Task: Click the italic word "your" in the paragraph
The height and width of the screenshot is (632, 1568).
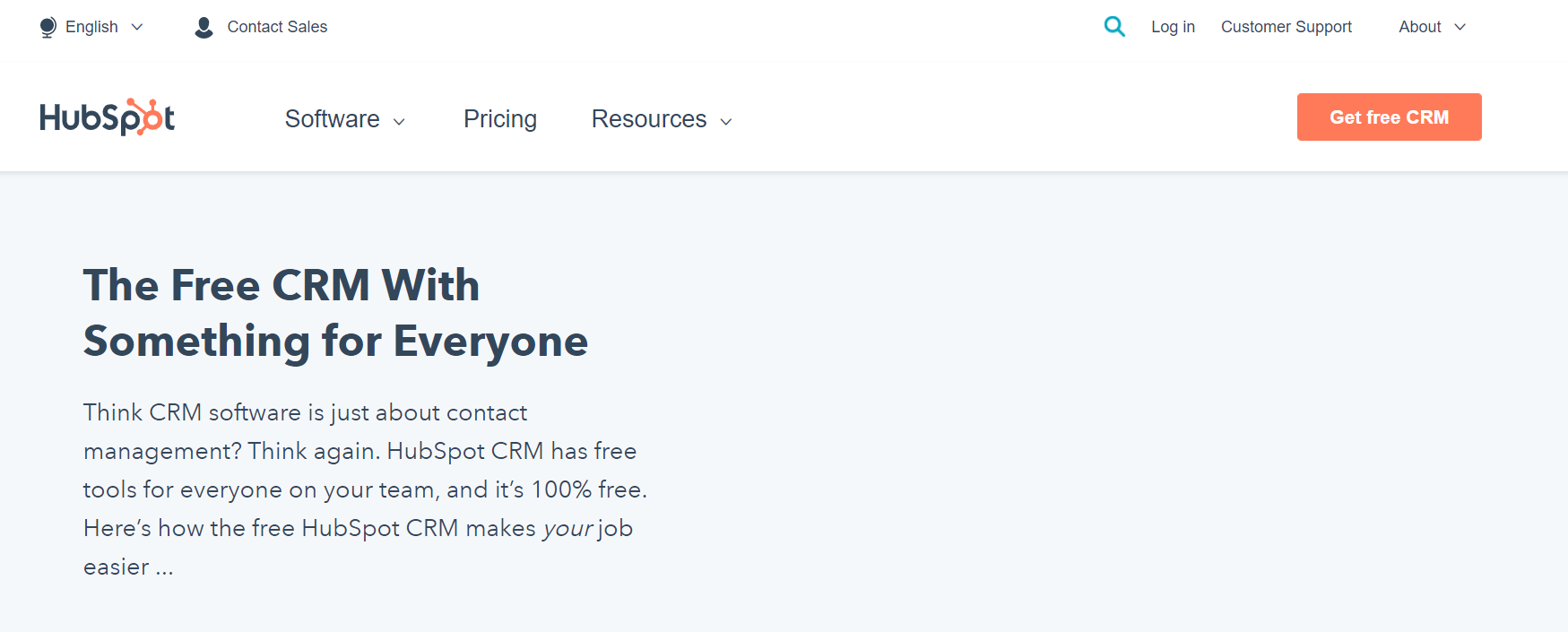Action: click(x=567, y=529)
